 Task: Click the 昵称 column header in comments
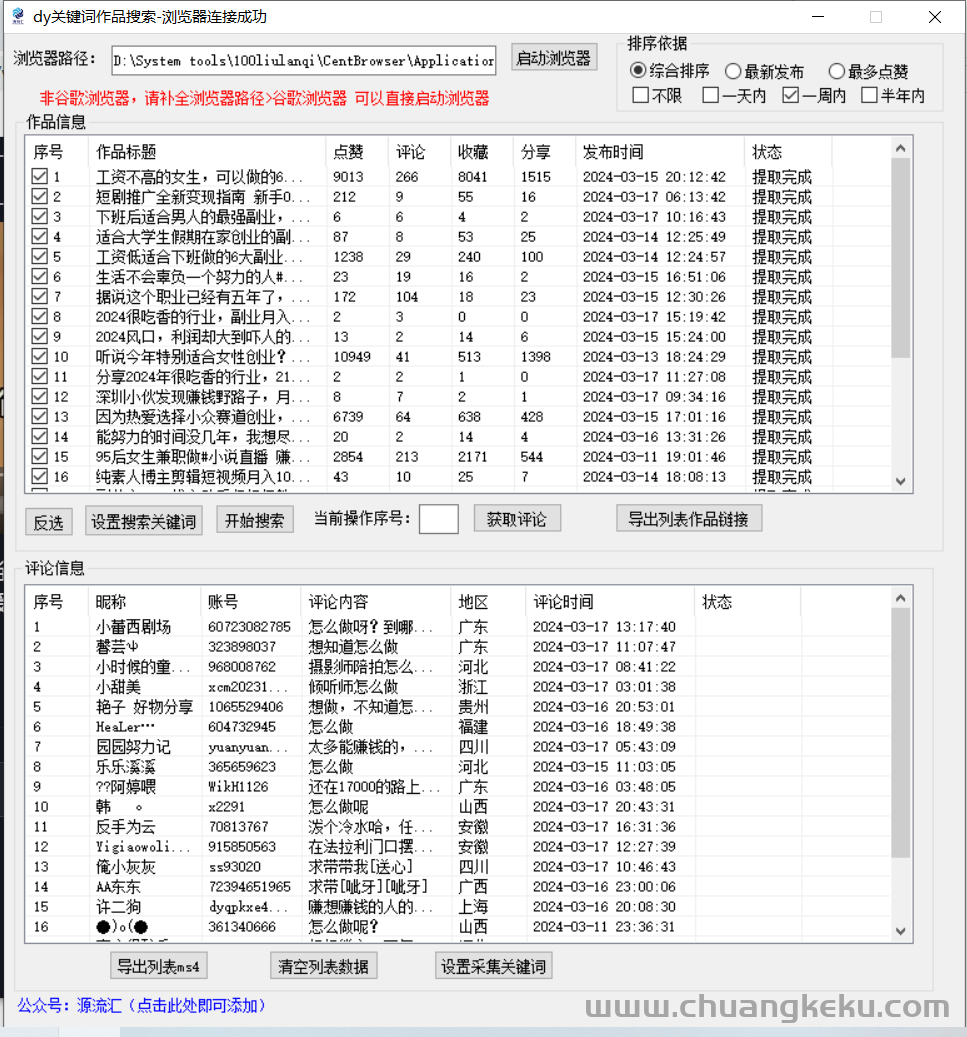tap(144, 602)
